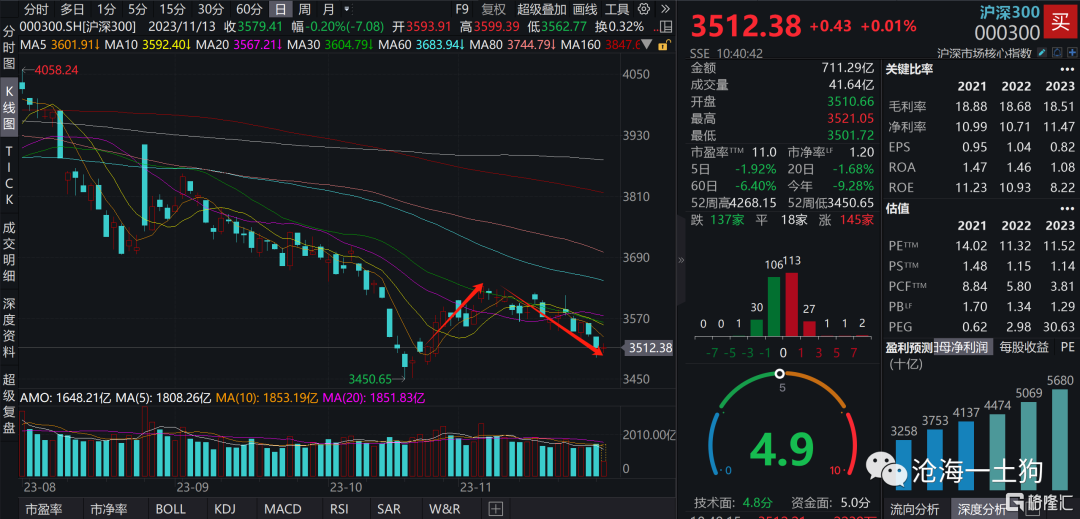Viewport: 1080px width, 519px height.
Task: Select the KDJ indicator tab
Action: [x=225, y=509]
